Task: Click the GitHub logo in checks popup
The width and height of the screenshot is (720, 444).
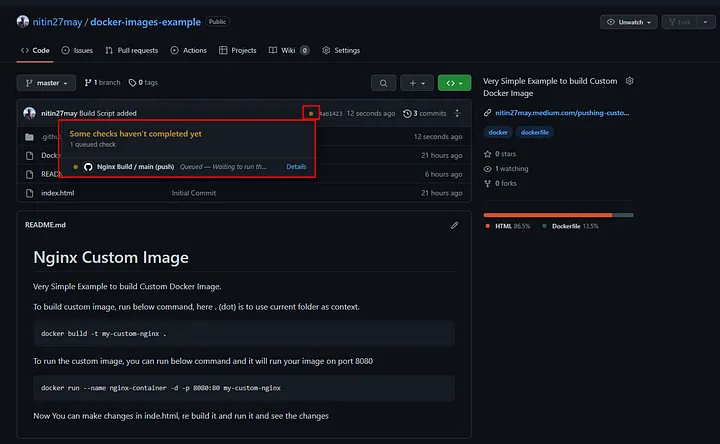Action: pos(88,167)
